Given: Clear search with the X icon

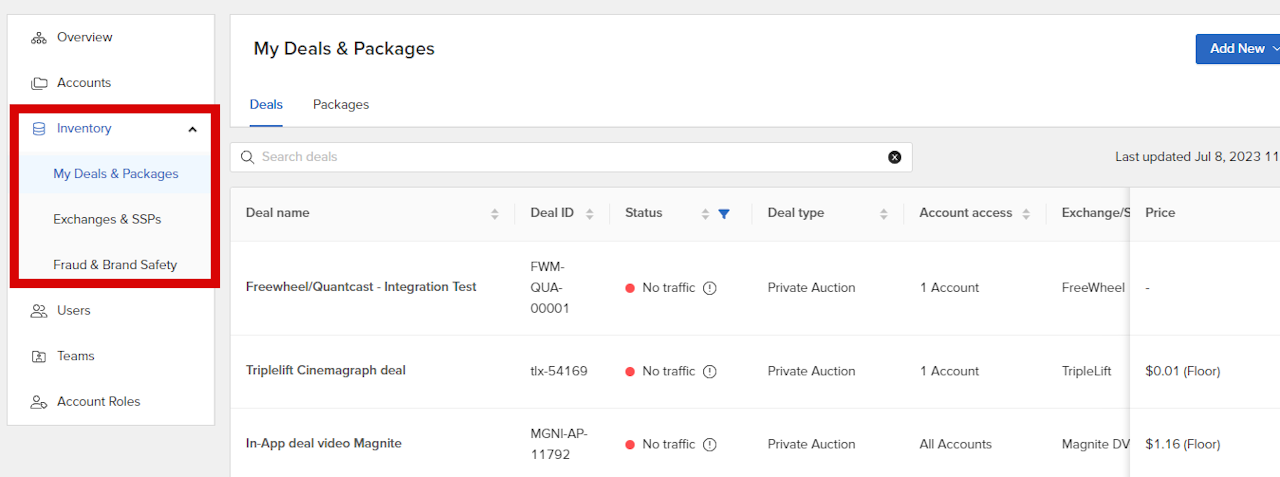Looking at the screenshot, I should (895, 157).
